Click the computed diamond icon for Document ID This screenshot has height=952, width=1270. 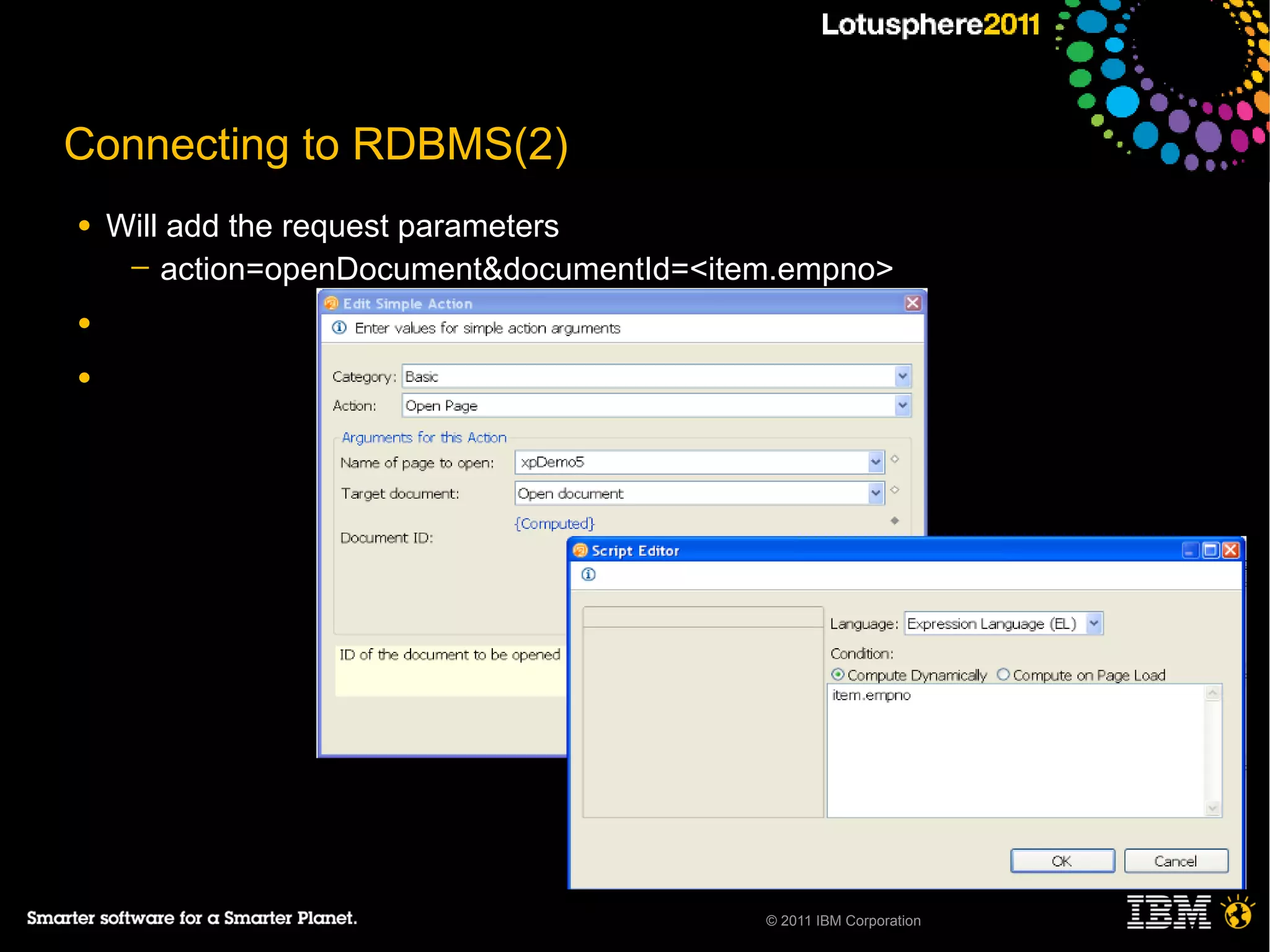[895, 521]
